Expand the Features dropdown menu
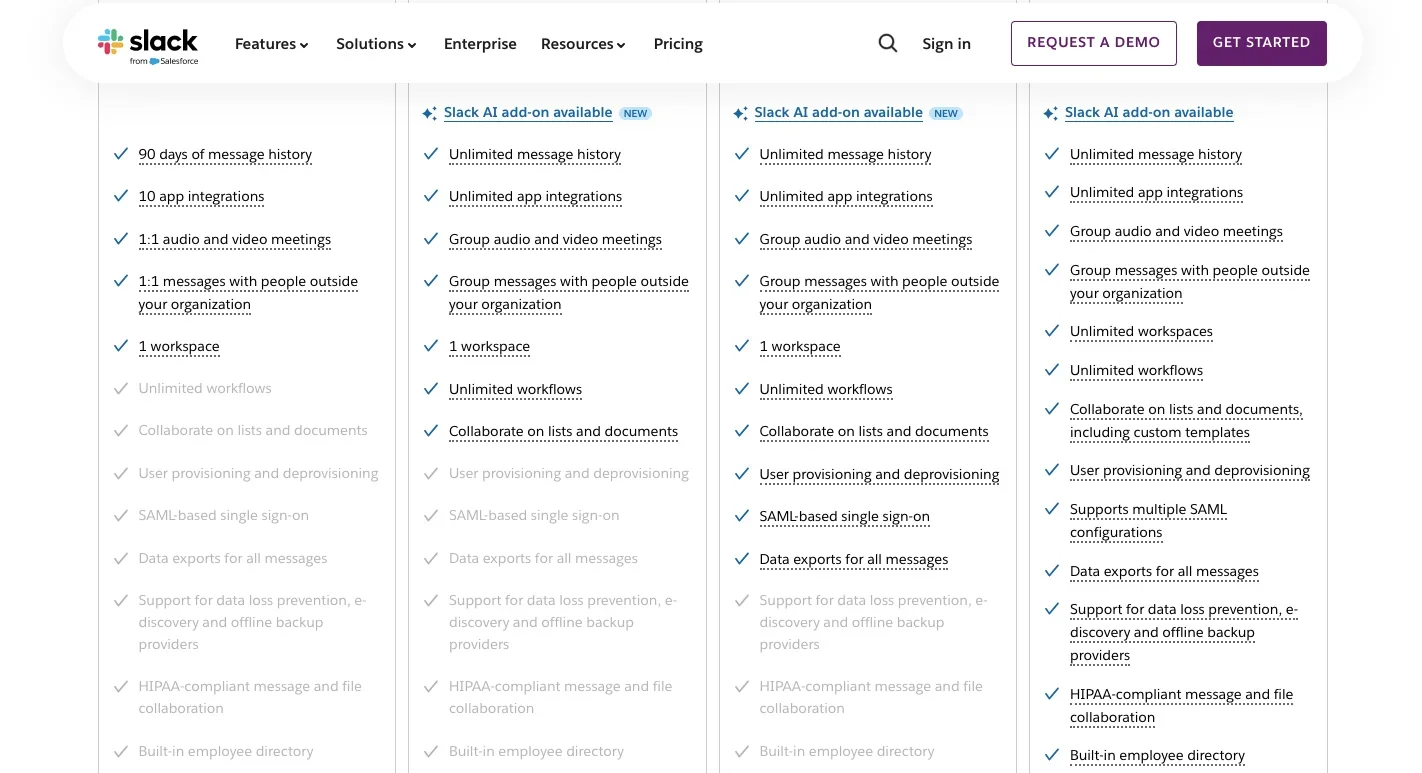 point(271,44)
